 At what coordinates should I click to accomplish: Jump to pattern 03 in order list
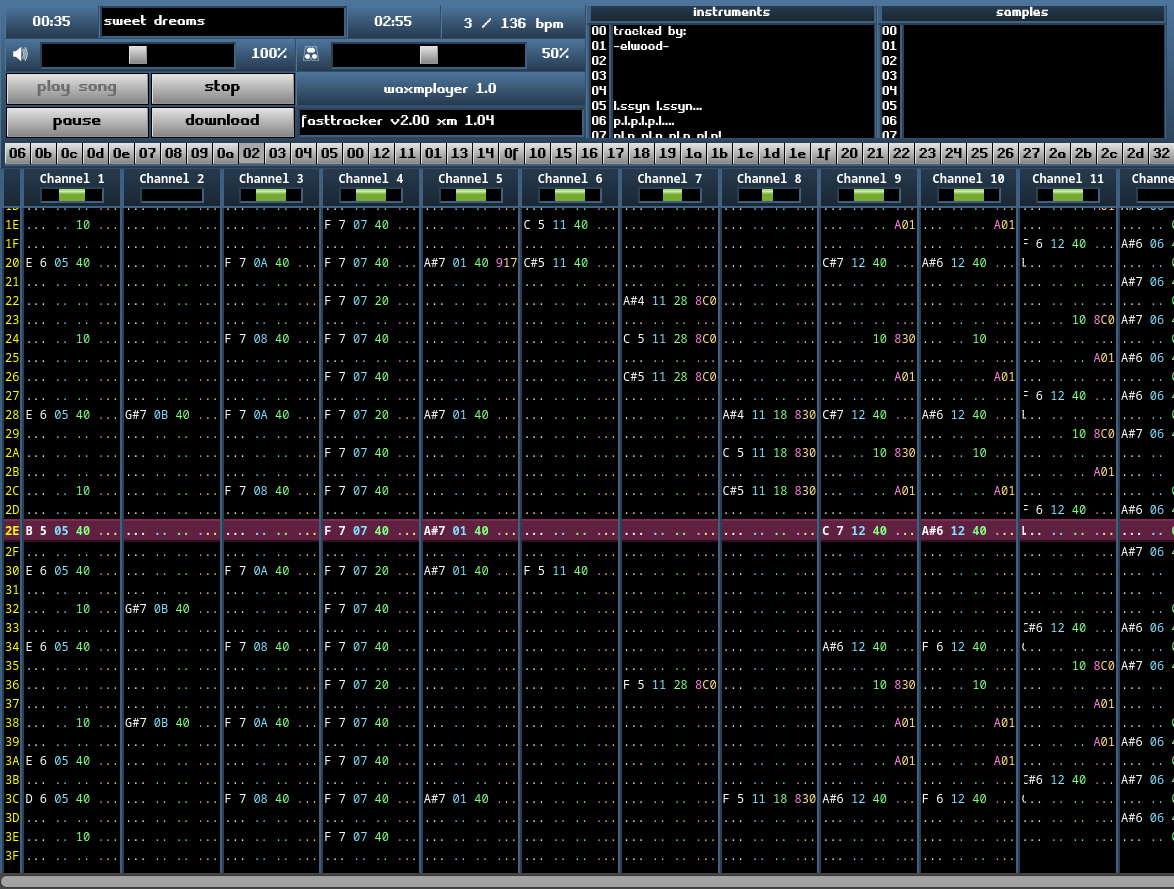(x=277, y=154)
